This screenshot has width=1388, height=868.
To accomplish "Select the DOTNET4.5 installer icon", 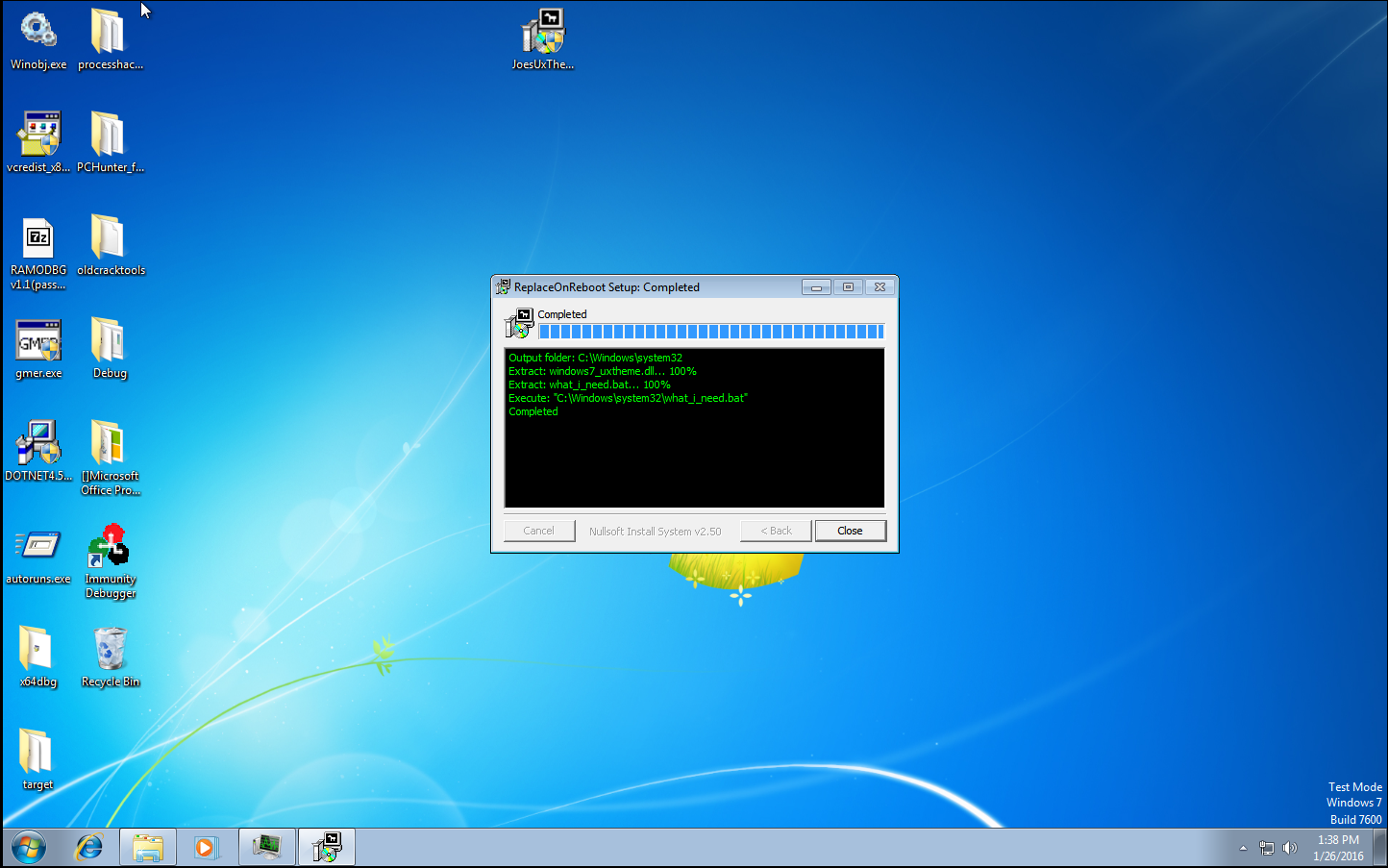I will pyautogui.click(x=38, y=452).
